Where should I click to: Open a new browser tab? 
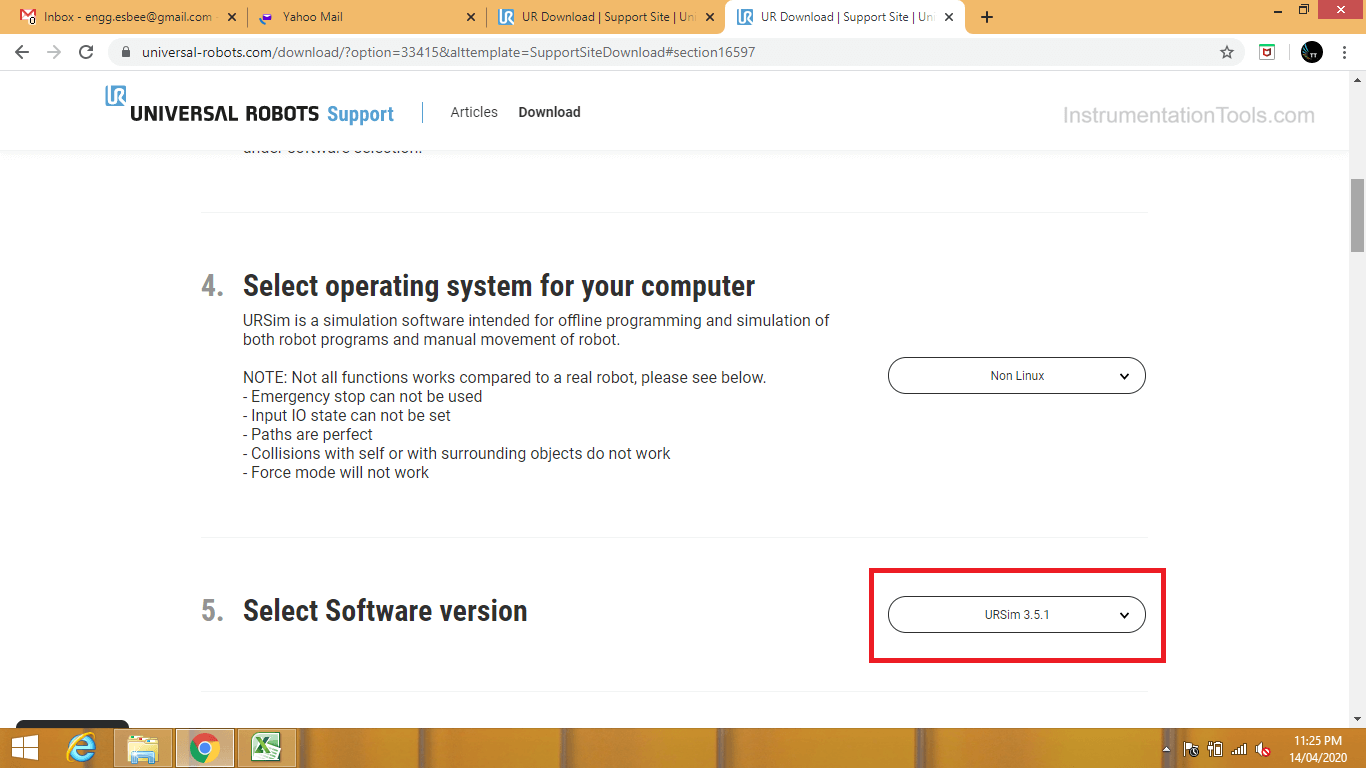[987, 17]
